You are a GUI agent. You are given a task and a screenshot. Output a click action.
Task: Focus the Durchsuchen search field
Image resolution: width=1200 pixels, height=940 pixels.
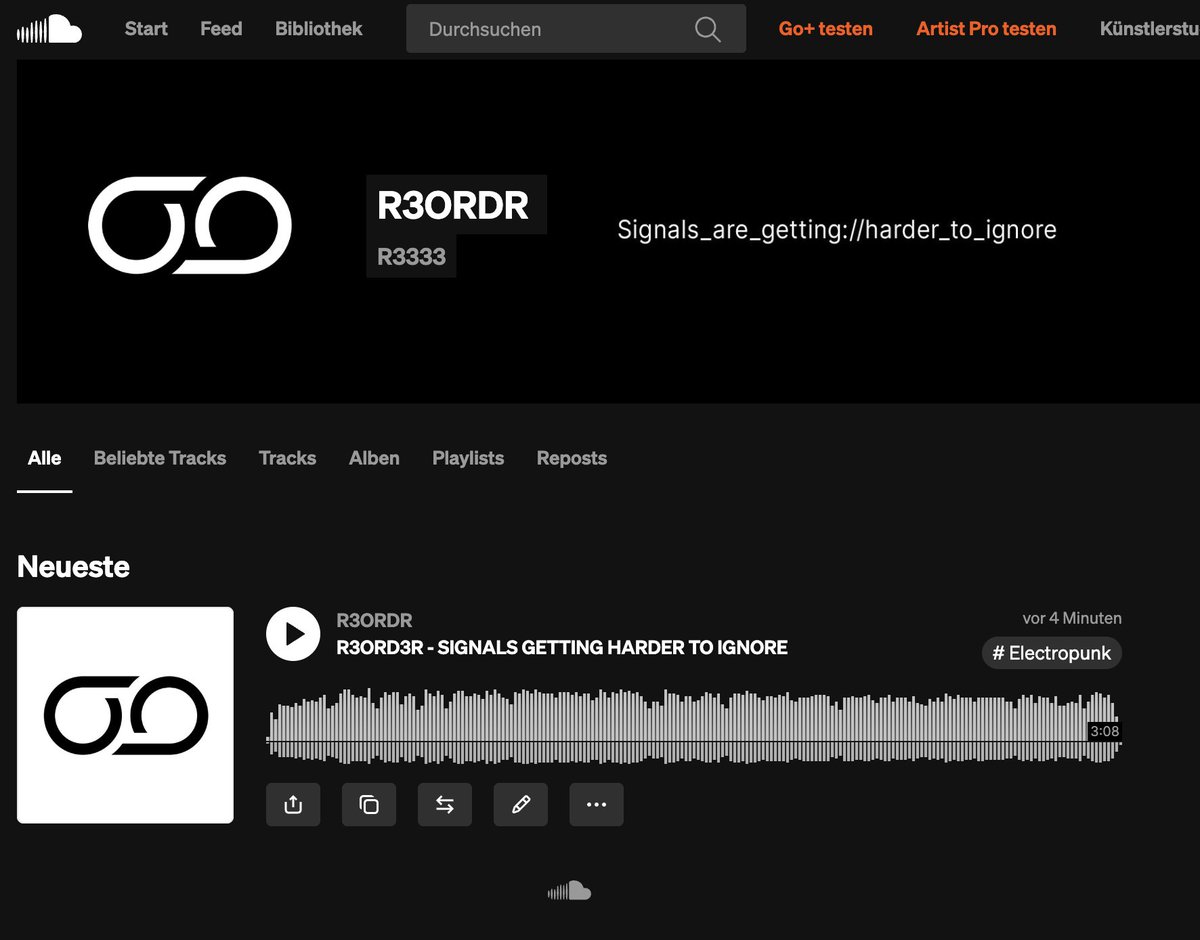tap(576, 29)
